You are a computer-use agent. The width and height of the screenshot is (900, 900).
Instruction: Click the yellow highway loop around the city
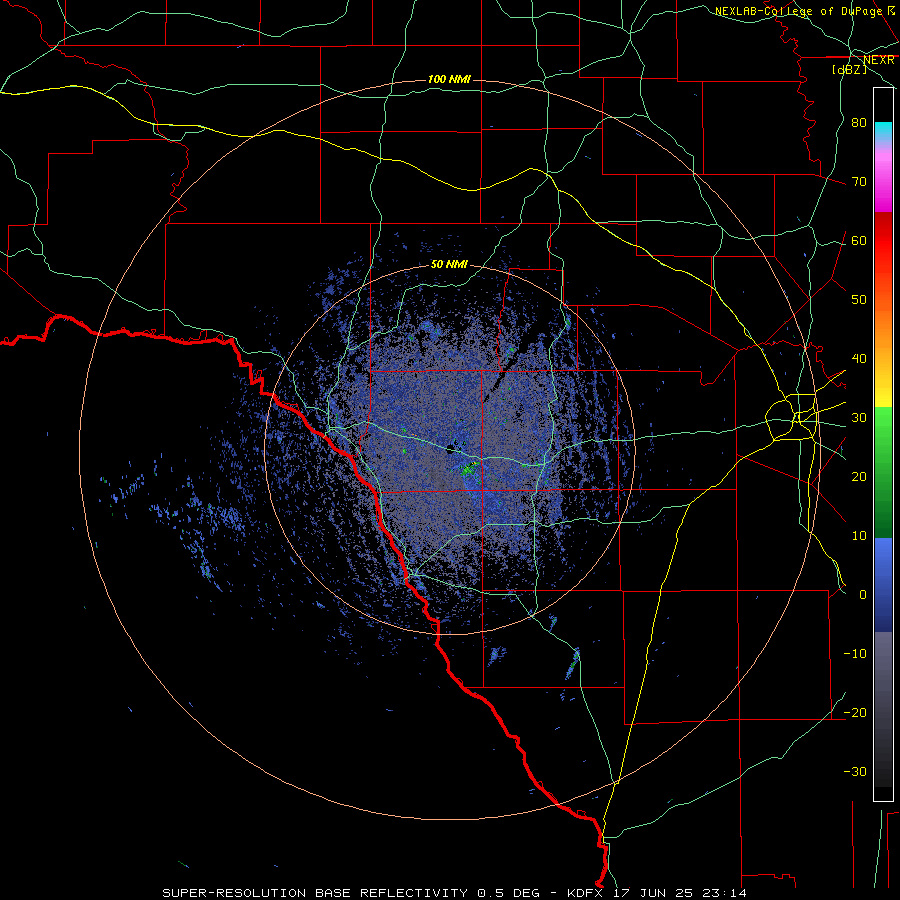[792, 417]
